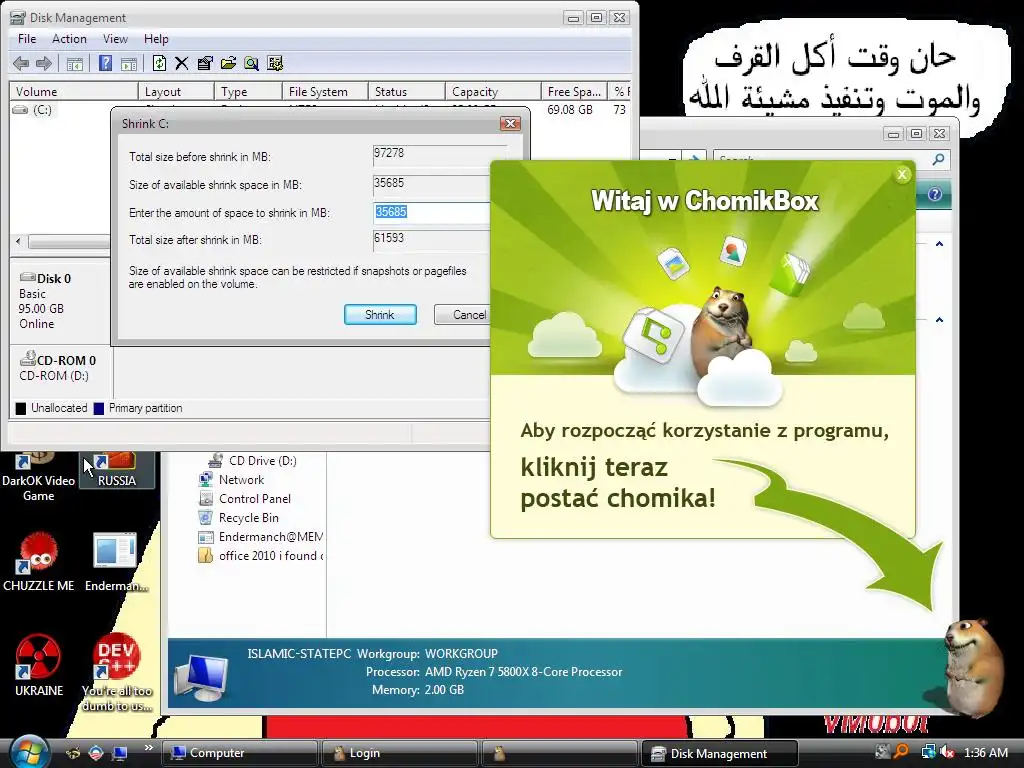The width and height of the screenshot is (1024, 768).
Task: Click the Layout column header
Action: click(176, 91)
